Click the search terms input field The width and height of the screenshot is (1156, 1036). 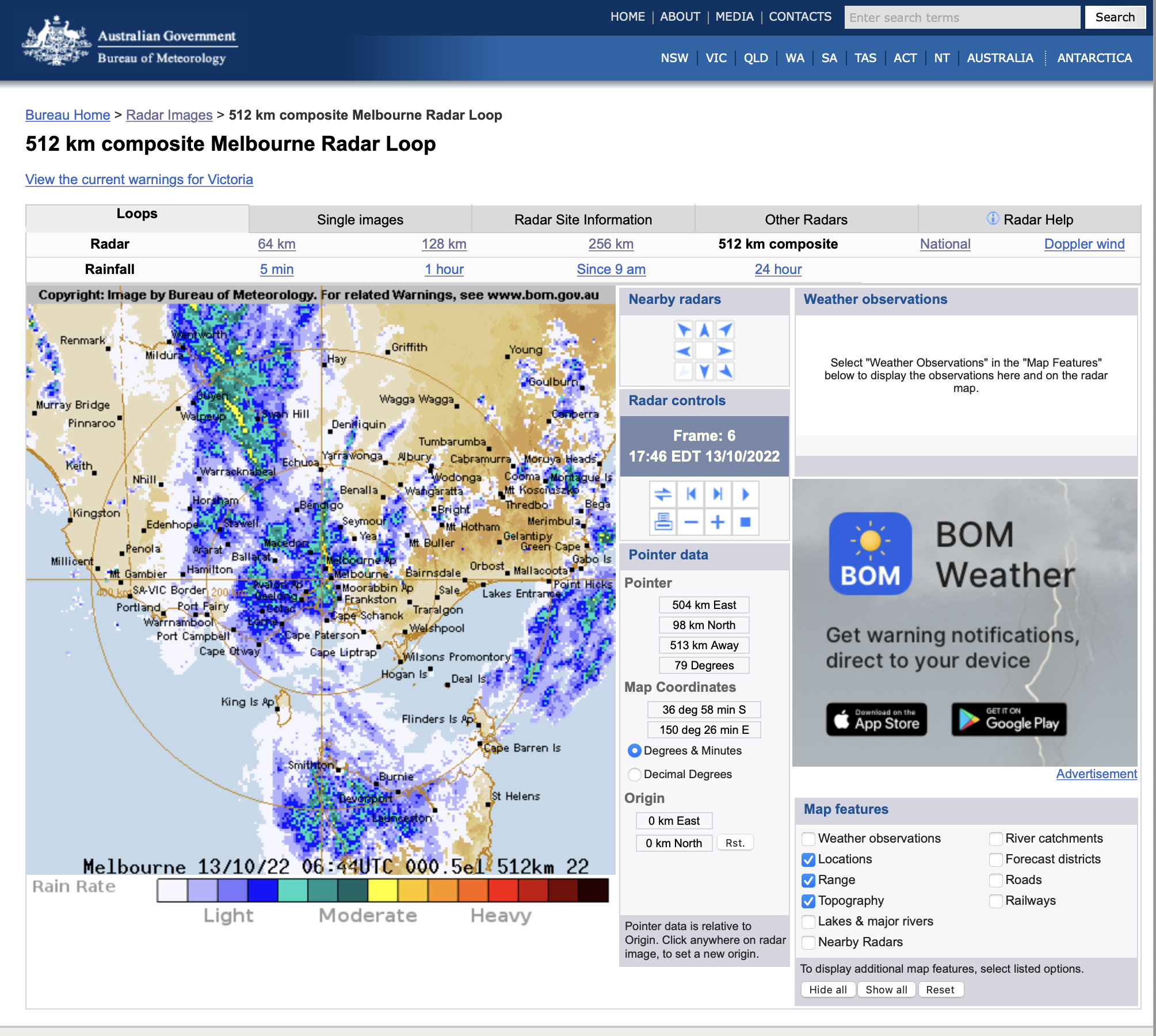[x=962, y=17]
